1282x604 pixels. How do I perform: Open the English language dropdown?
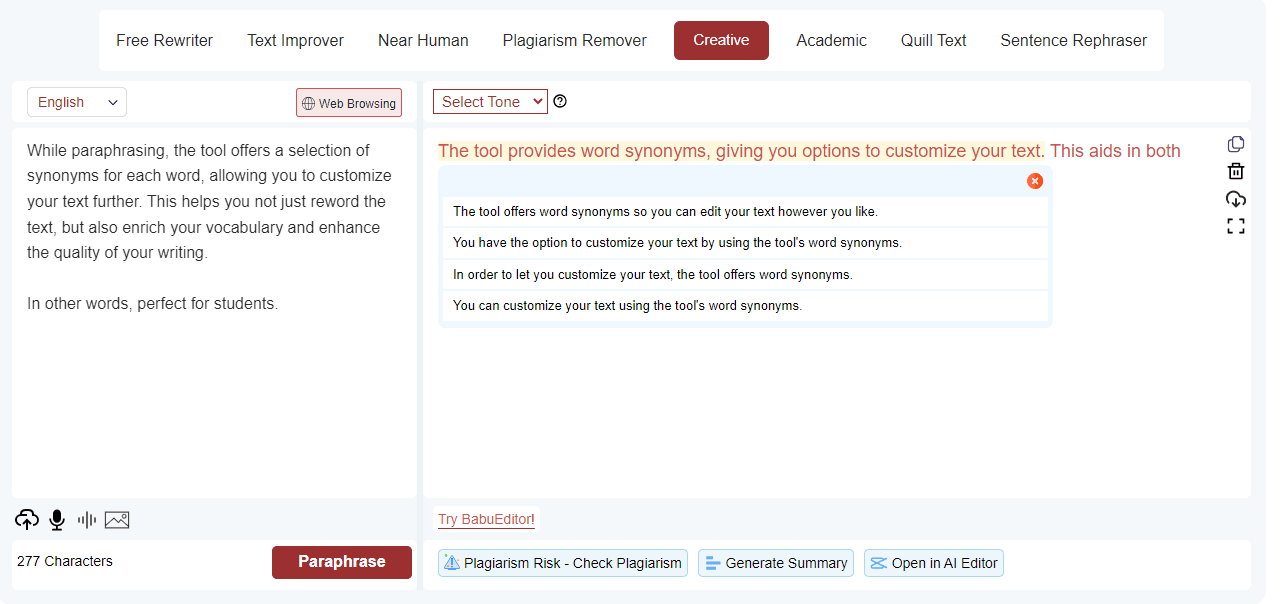click(77, 102)
